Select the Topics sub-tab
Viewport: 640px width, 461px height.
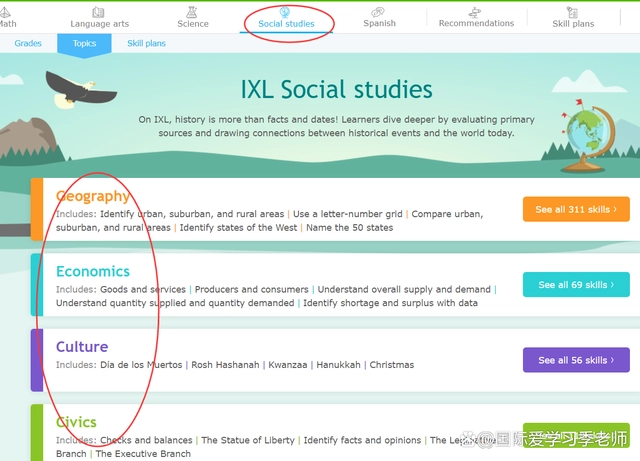[84, 43]
